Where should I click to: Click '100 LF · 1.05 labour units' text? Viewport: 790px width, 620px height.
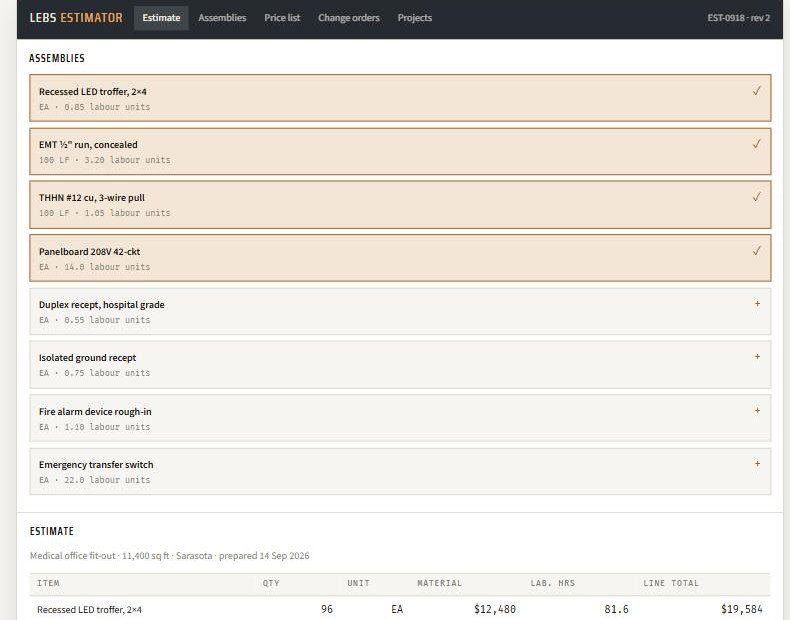pyautogui.click(x=105, y=213)
